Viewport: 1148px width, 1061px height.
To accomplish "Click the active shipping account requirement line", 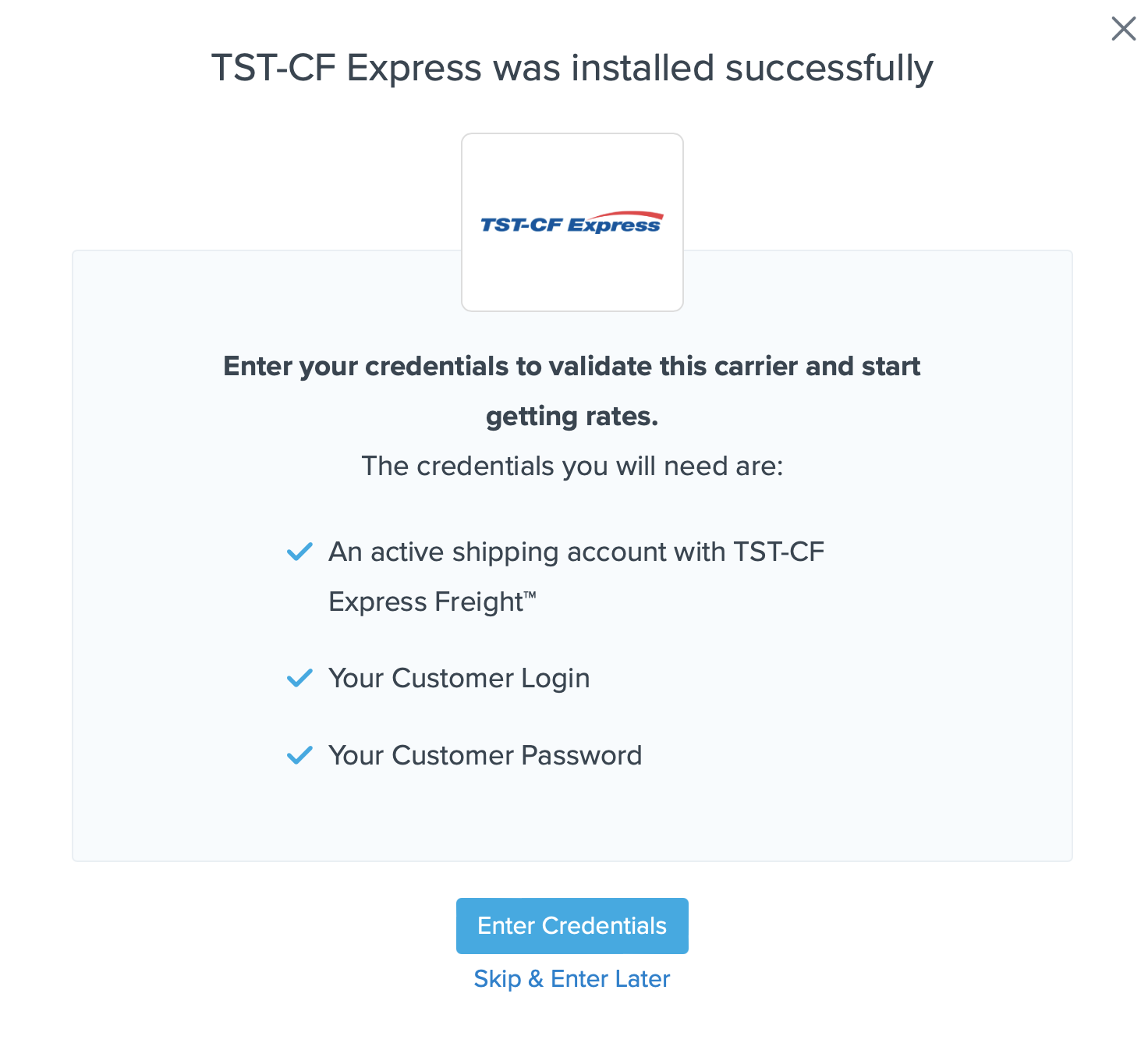I will pyautogui.click(x=576, y=552).
